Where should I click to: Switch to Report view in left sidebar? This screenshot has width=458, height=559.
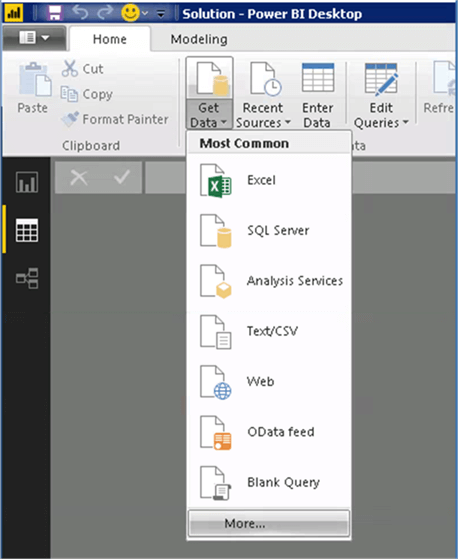[27, 182]
